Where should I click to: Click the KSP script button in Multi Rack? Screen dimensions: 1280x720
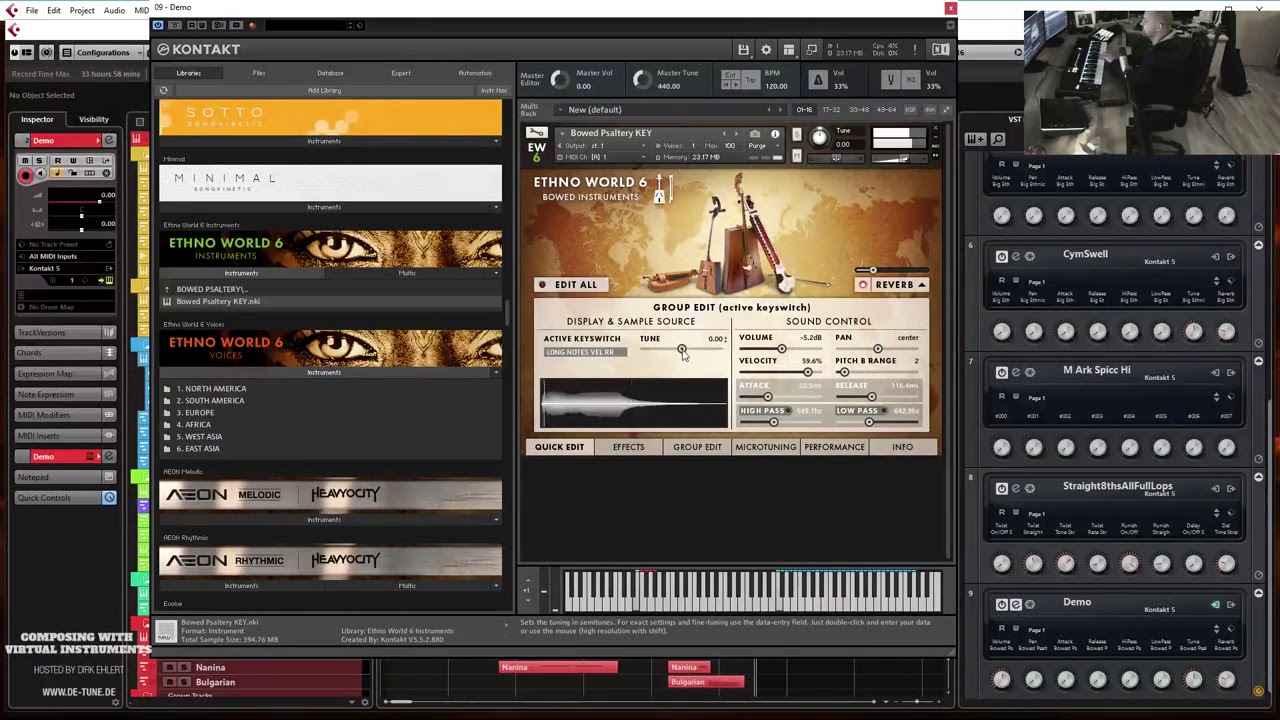911,109
